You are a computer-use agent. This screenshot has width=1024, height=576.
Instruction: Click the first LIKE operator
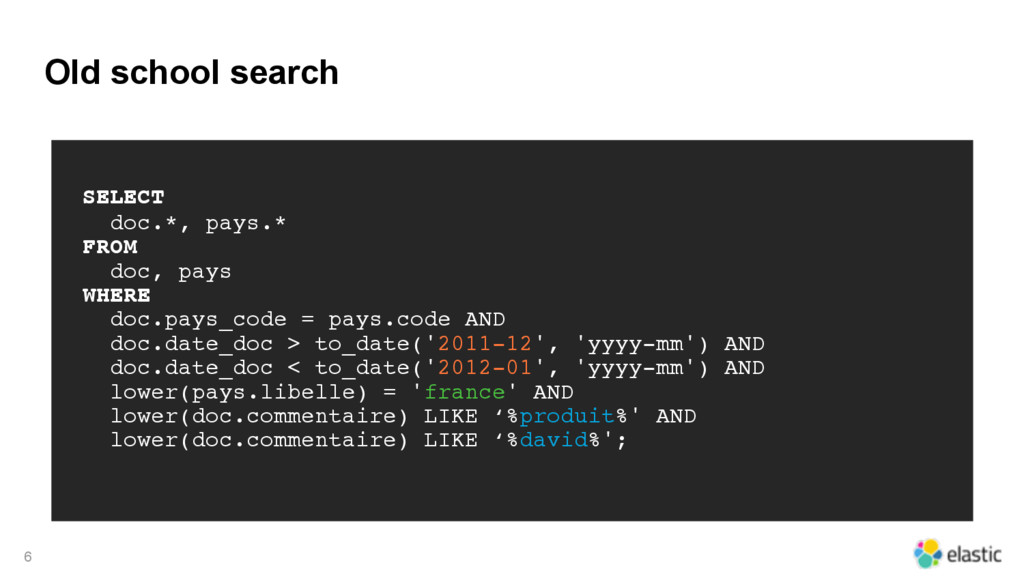[451, 416]
